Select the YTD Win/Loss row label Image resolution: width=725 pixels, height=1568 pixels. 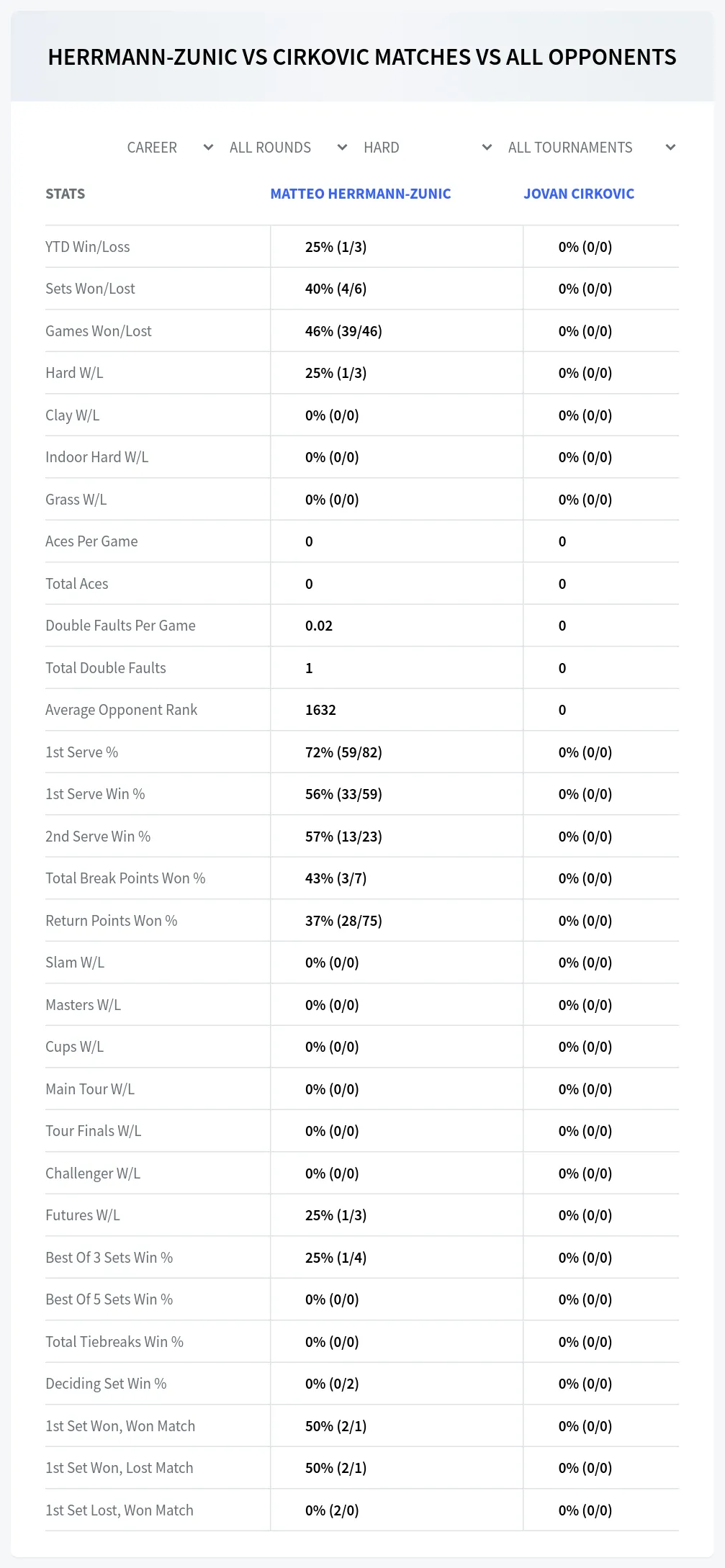click(x=88, y=247)
